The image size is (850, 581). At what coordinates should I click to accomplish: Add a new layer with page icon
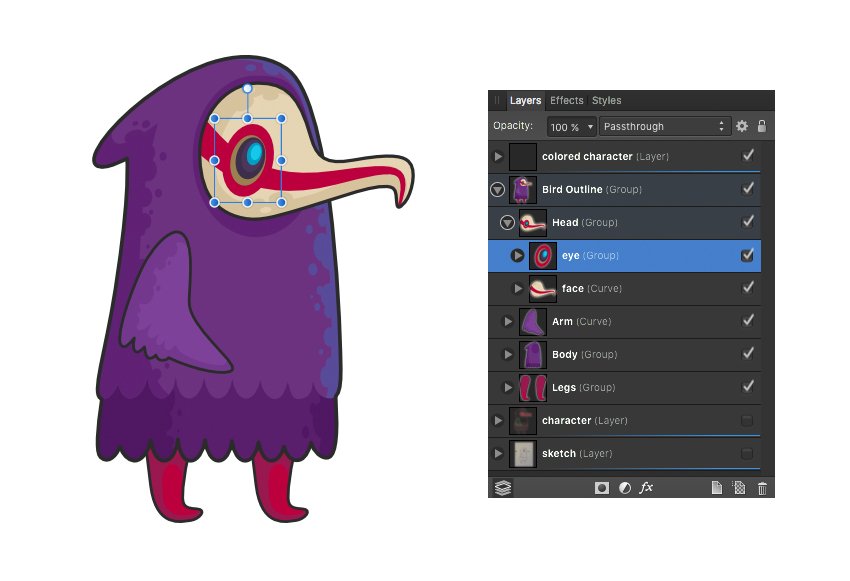pyautogui.click(x=717, y=488)
